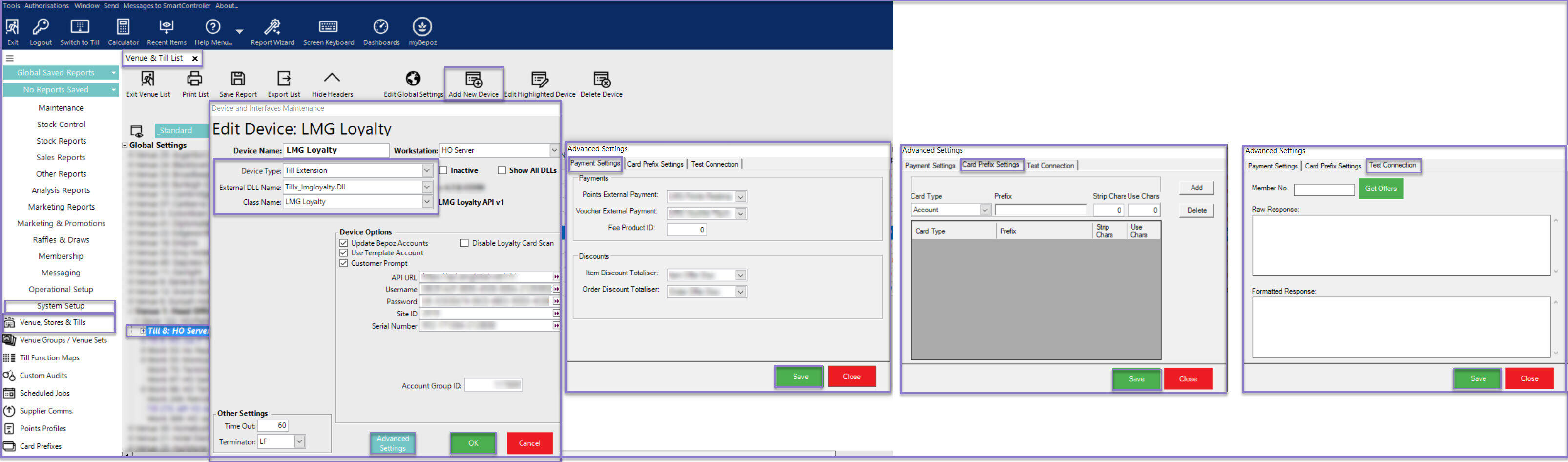Uncheck Update Bepoz Accounts option
1568x462 pixels.
click(344, 243)
